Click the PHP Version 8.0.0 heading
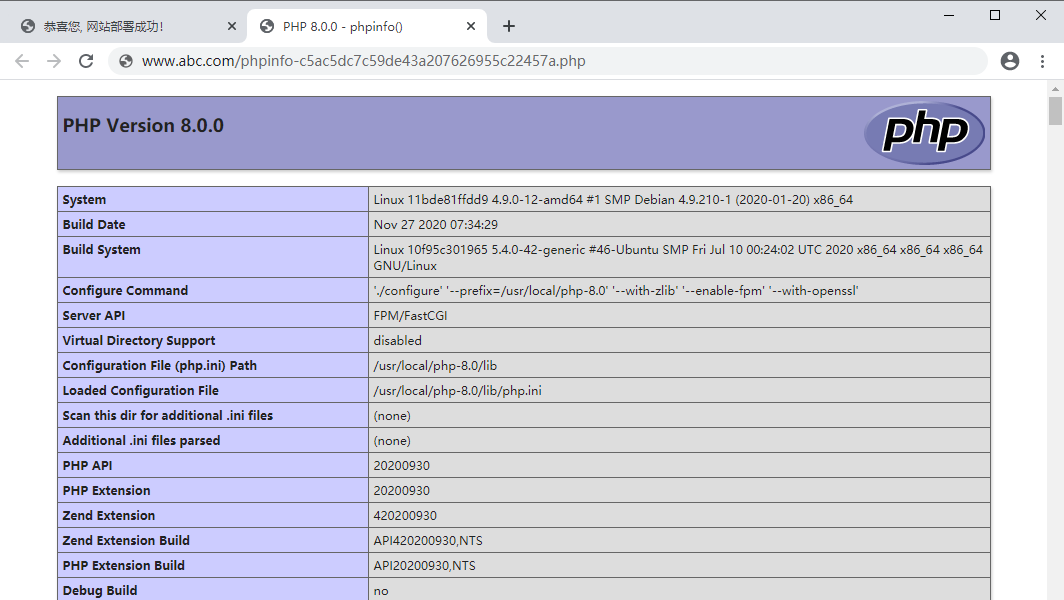1064x600 pixels. [143, 126]
